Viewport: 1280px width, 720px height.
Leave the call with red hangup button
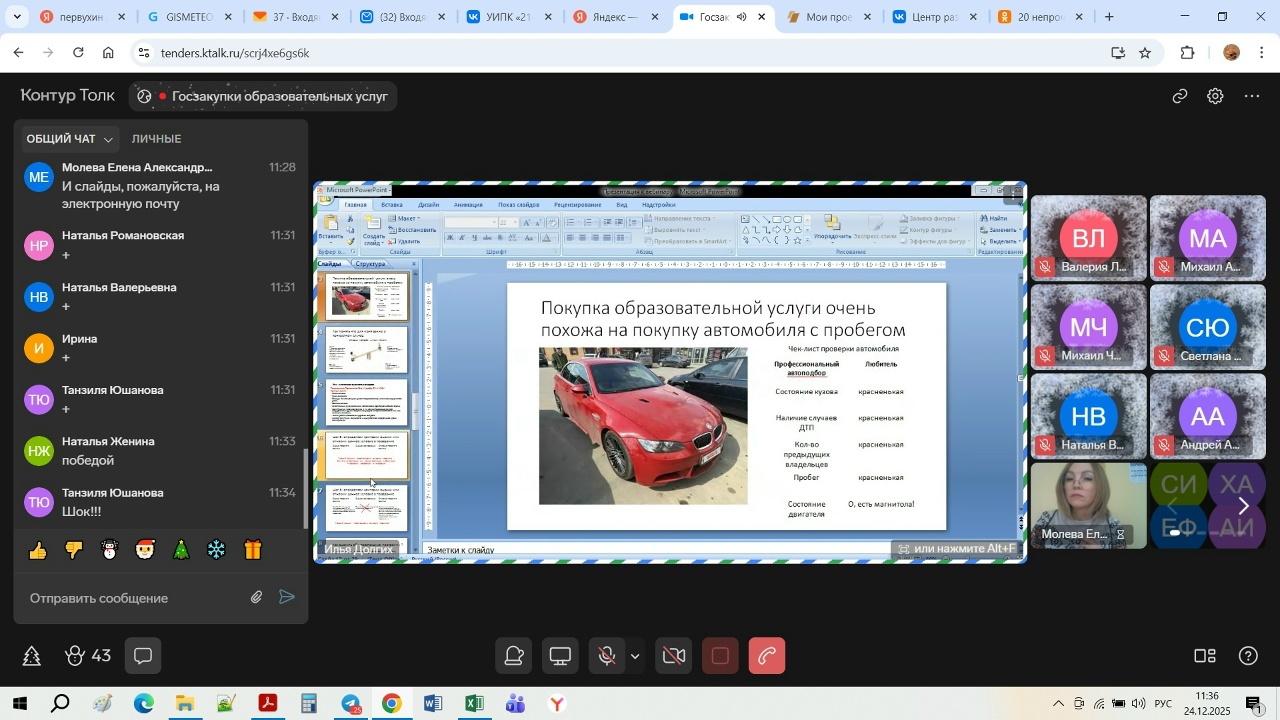tap(767, 657)
